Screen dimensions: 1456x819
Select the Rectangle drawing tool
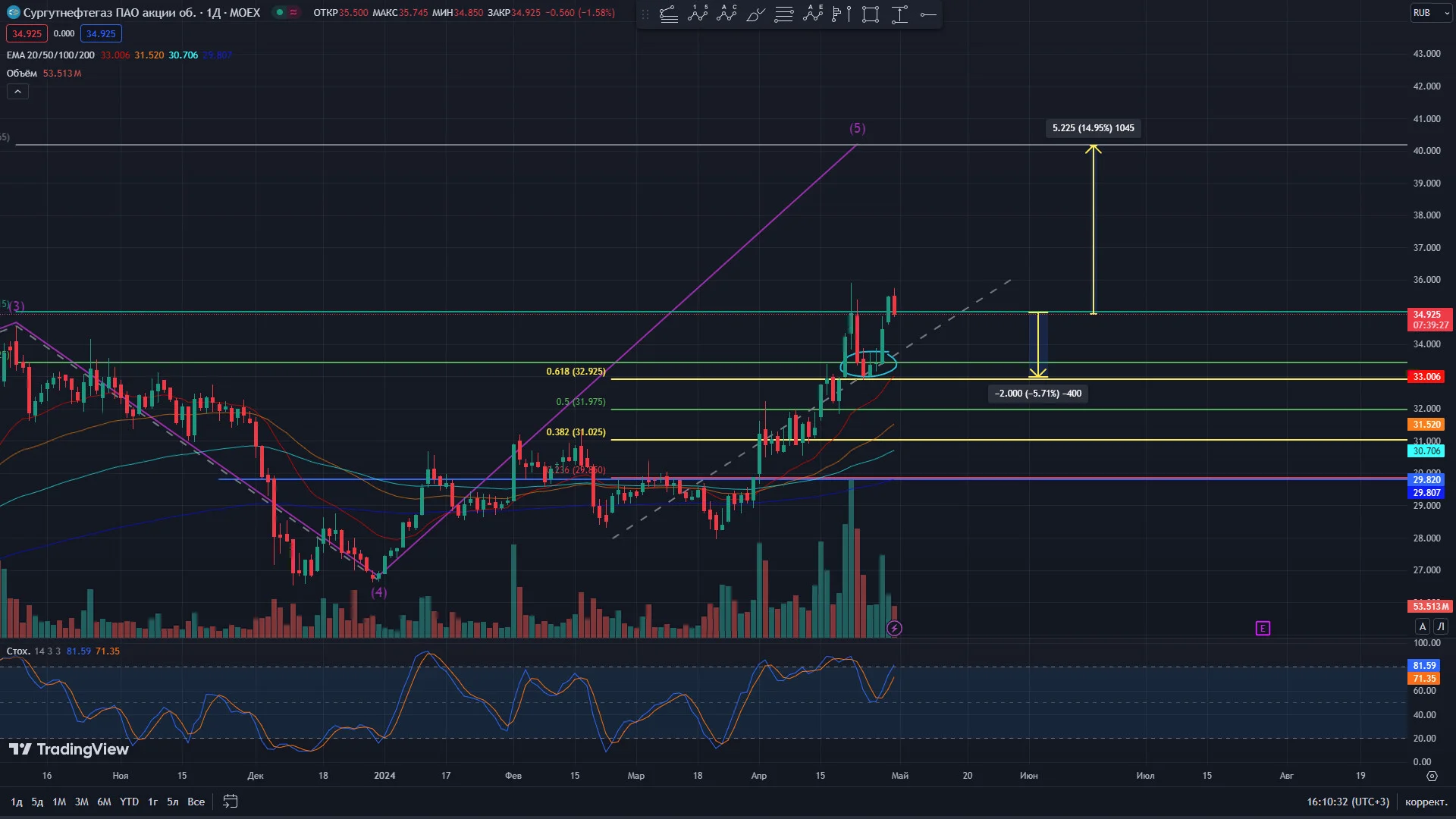coord(871,14)
